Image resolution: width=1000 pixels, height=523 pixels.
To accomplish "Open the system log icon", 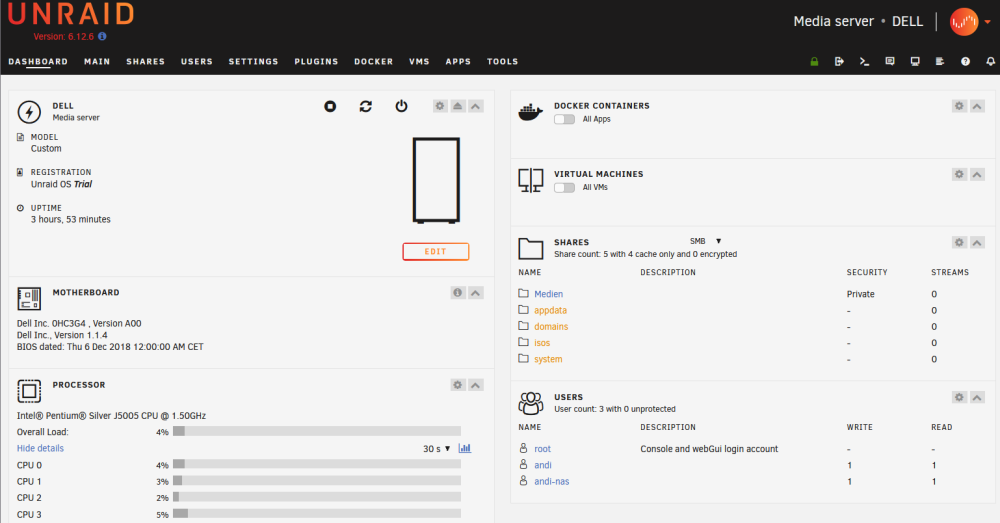I will coord(940,61).
